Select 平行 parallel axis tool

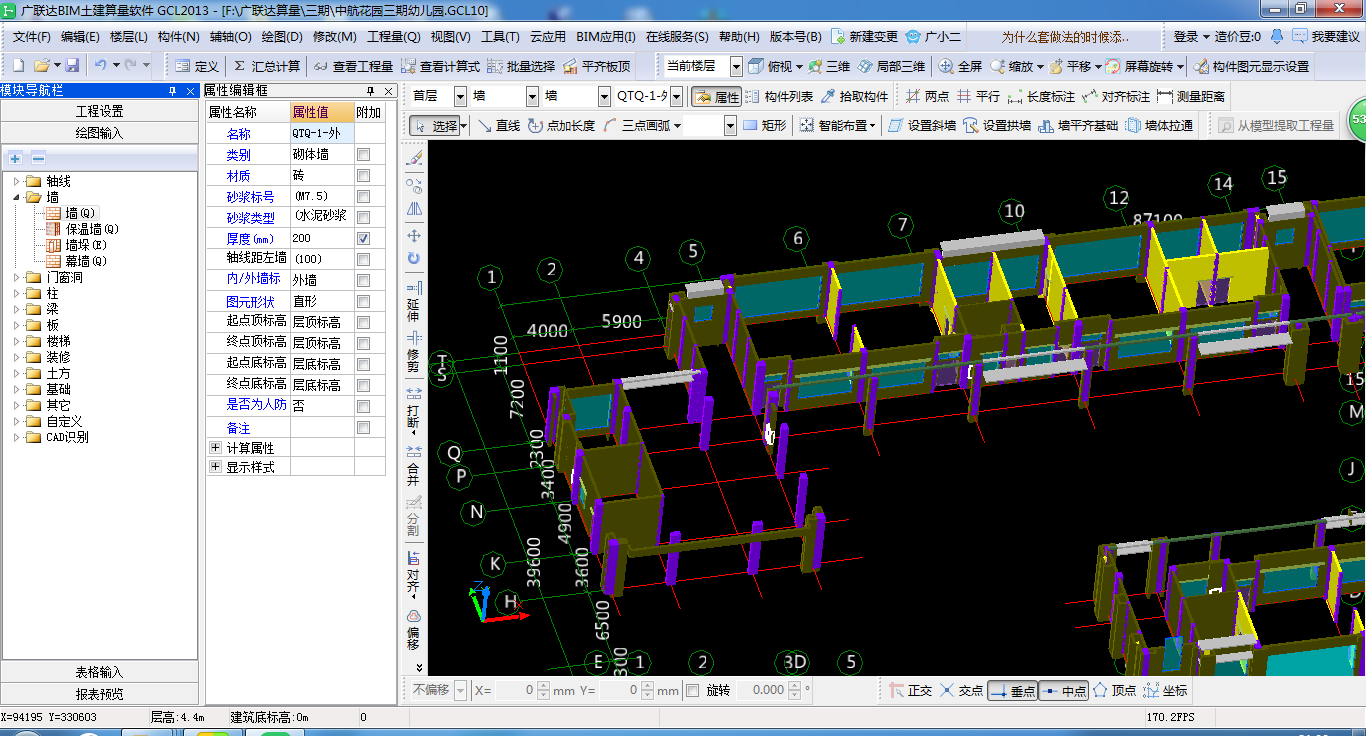click(x=978, y=97)
